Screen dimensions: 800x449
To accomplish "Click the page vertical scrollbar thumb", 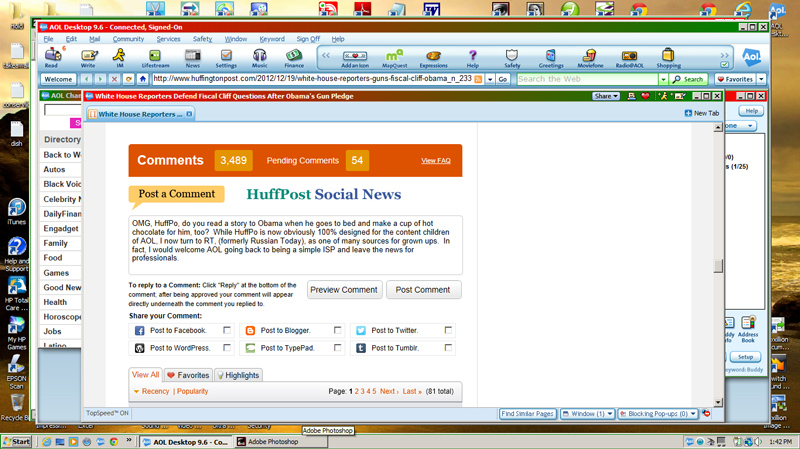I will pos(718,266).
